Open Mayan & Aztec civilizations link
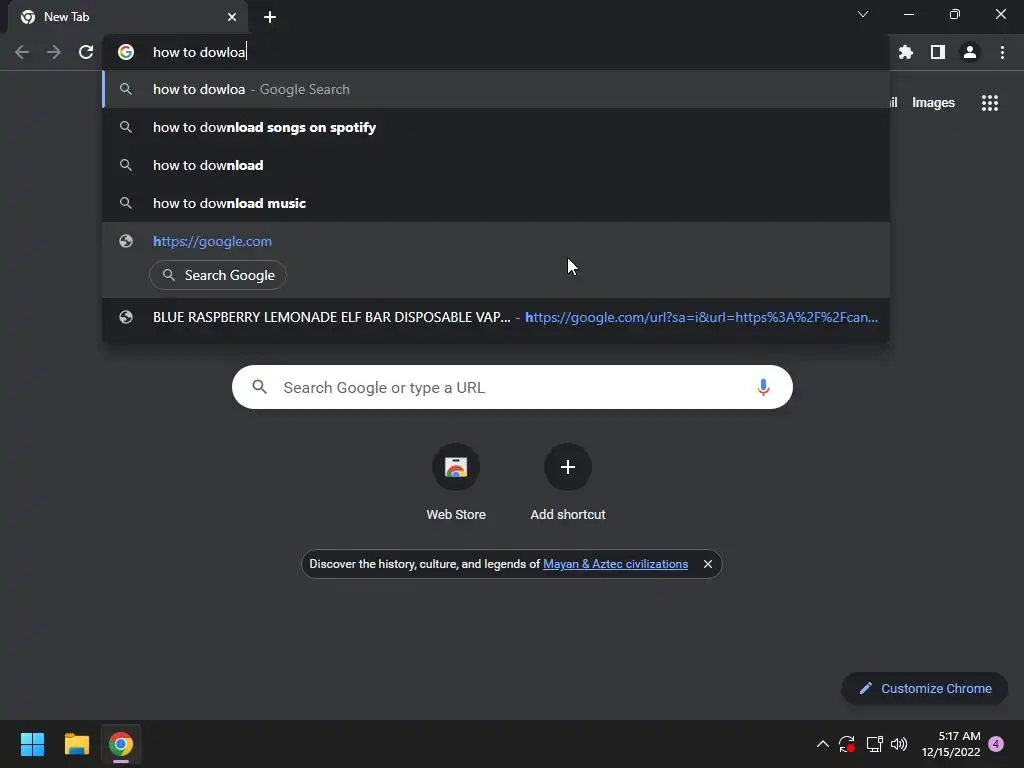 tap(615, 564)
